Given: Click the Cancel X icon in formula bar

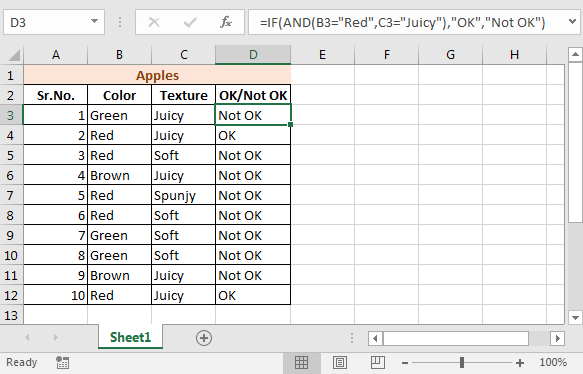Looking at the screenshot, I should 154,22.
